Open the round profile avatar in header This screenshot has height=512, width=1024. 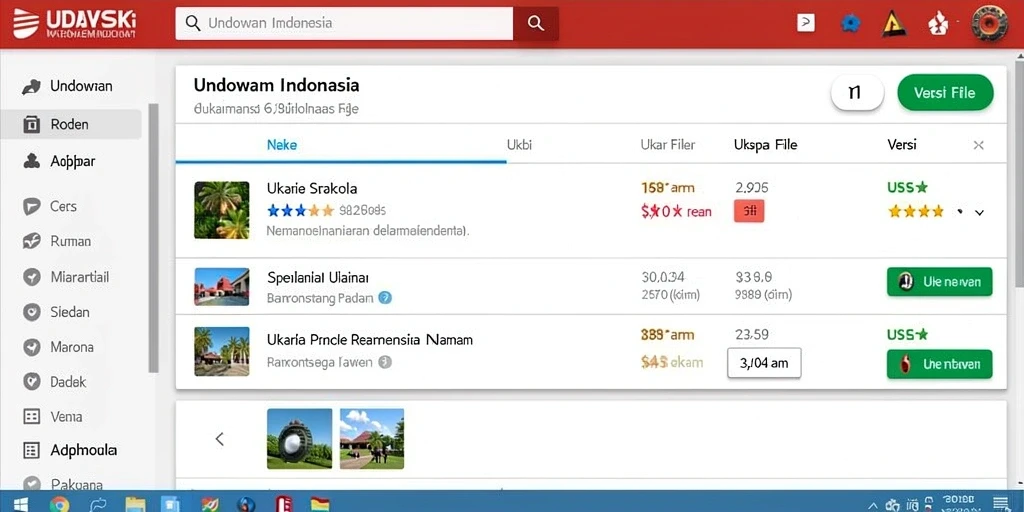click(x=989, y=24)
